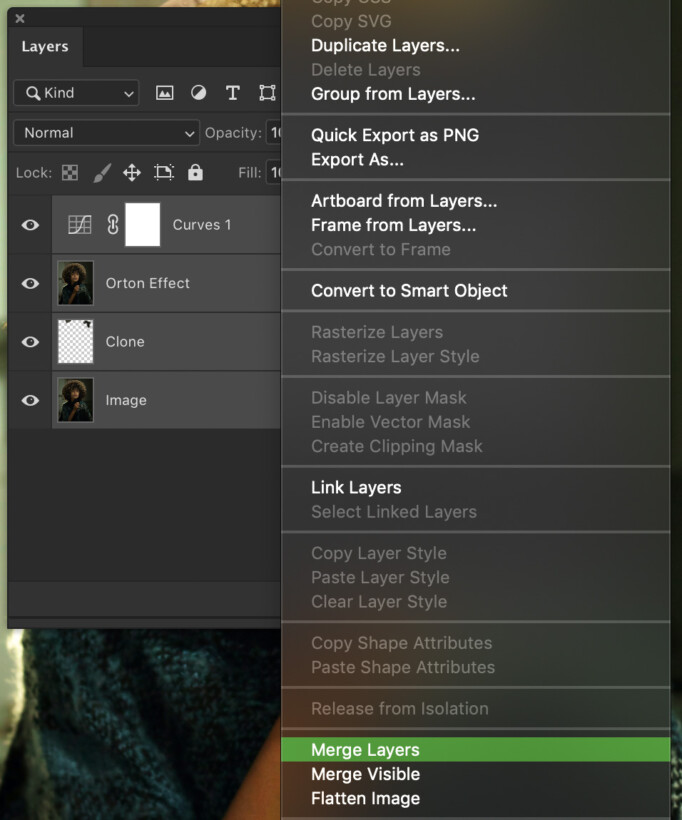The width and height of the screenshot is (682, 820).
Task: Filter for shape layers
Action: (267, 92)
